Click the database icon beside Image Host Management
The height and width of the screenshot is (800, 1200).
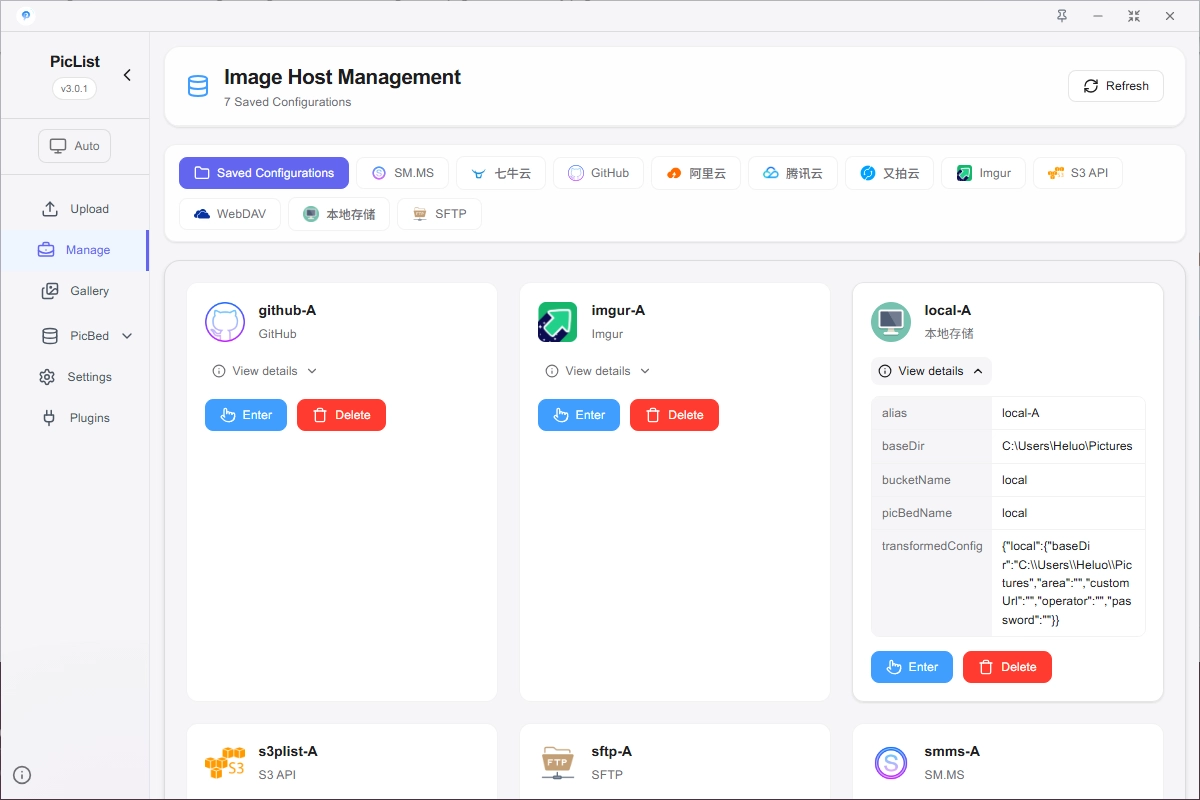[198, 86]
